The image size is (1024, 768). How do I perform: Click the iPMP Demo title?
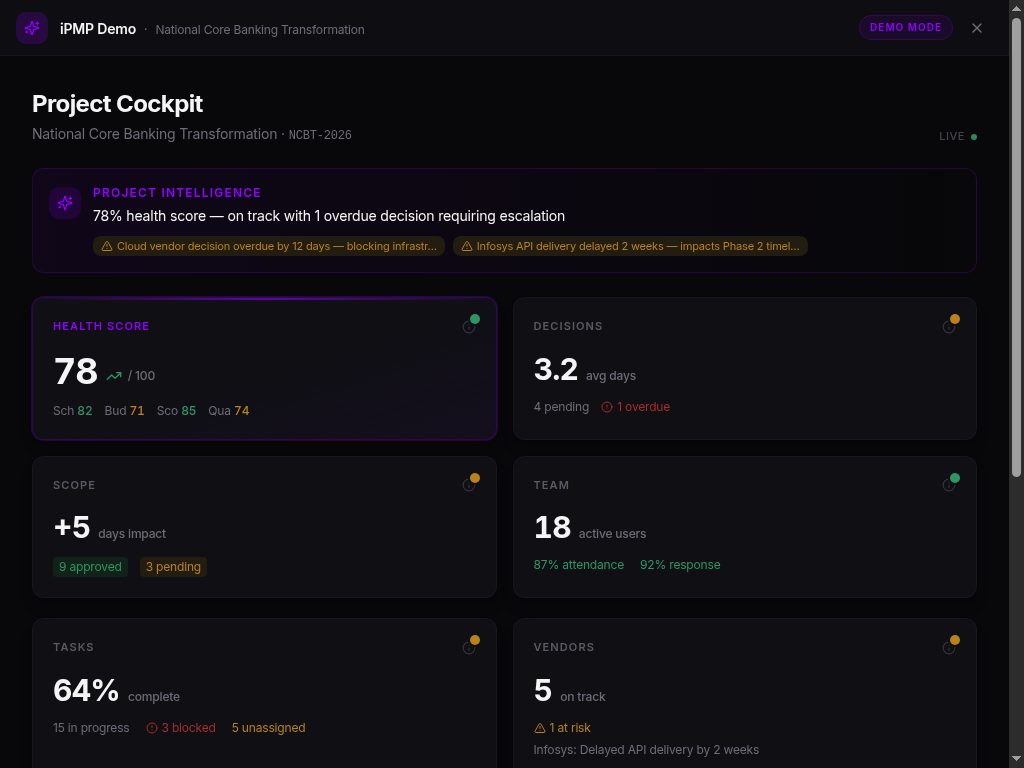point(98,29)
